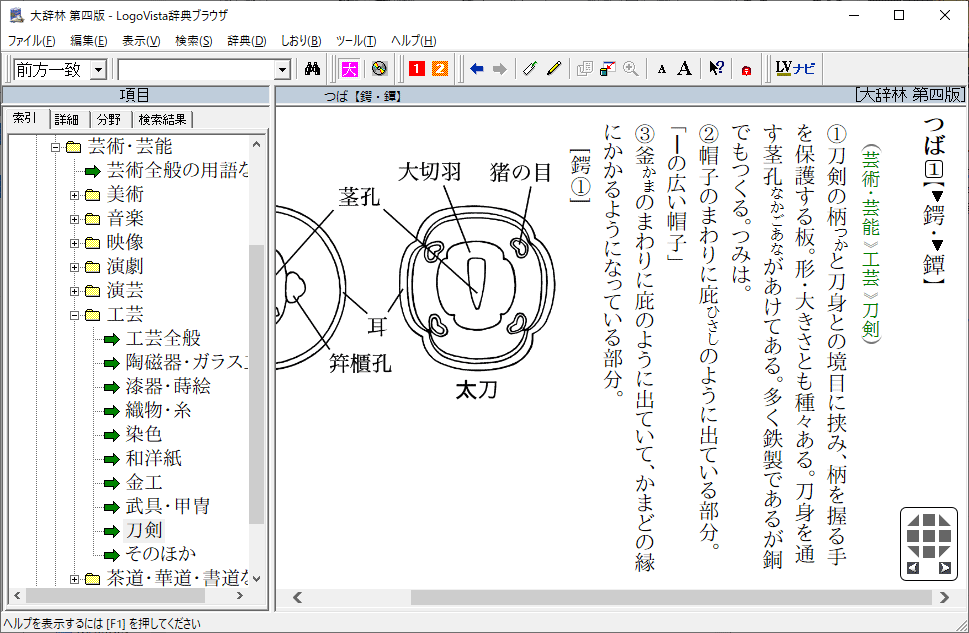
Task: Open the search box history dropdown arrow
Action: pyautogui.click(x=282, y=69)
